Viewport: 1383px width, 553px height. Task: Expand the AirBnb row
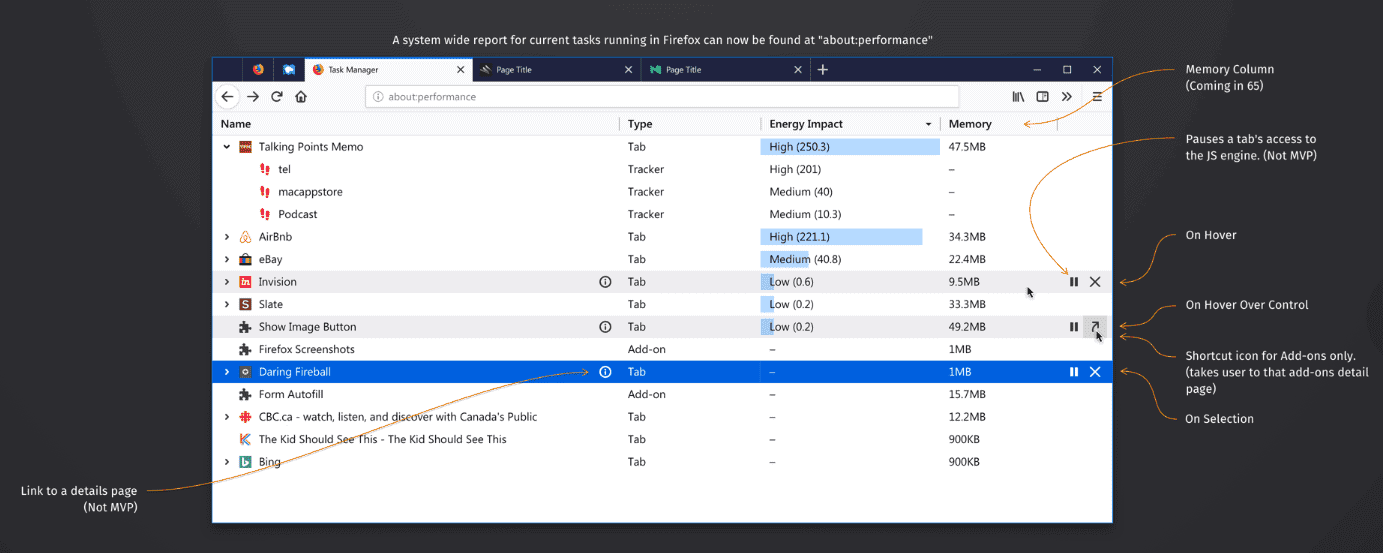227,237
